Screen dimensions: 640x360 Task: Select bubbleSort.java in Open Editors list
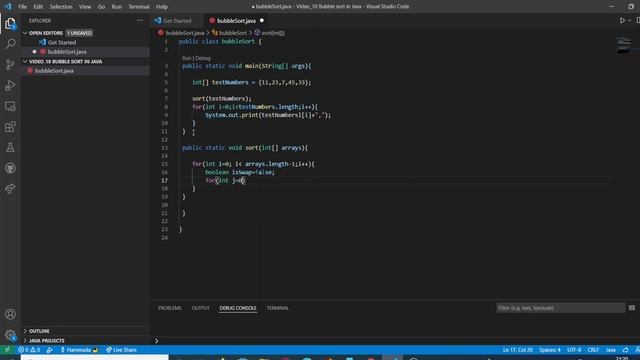click(x=67, y=52)
